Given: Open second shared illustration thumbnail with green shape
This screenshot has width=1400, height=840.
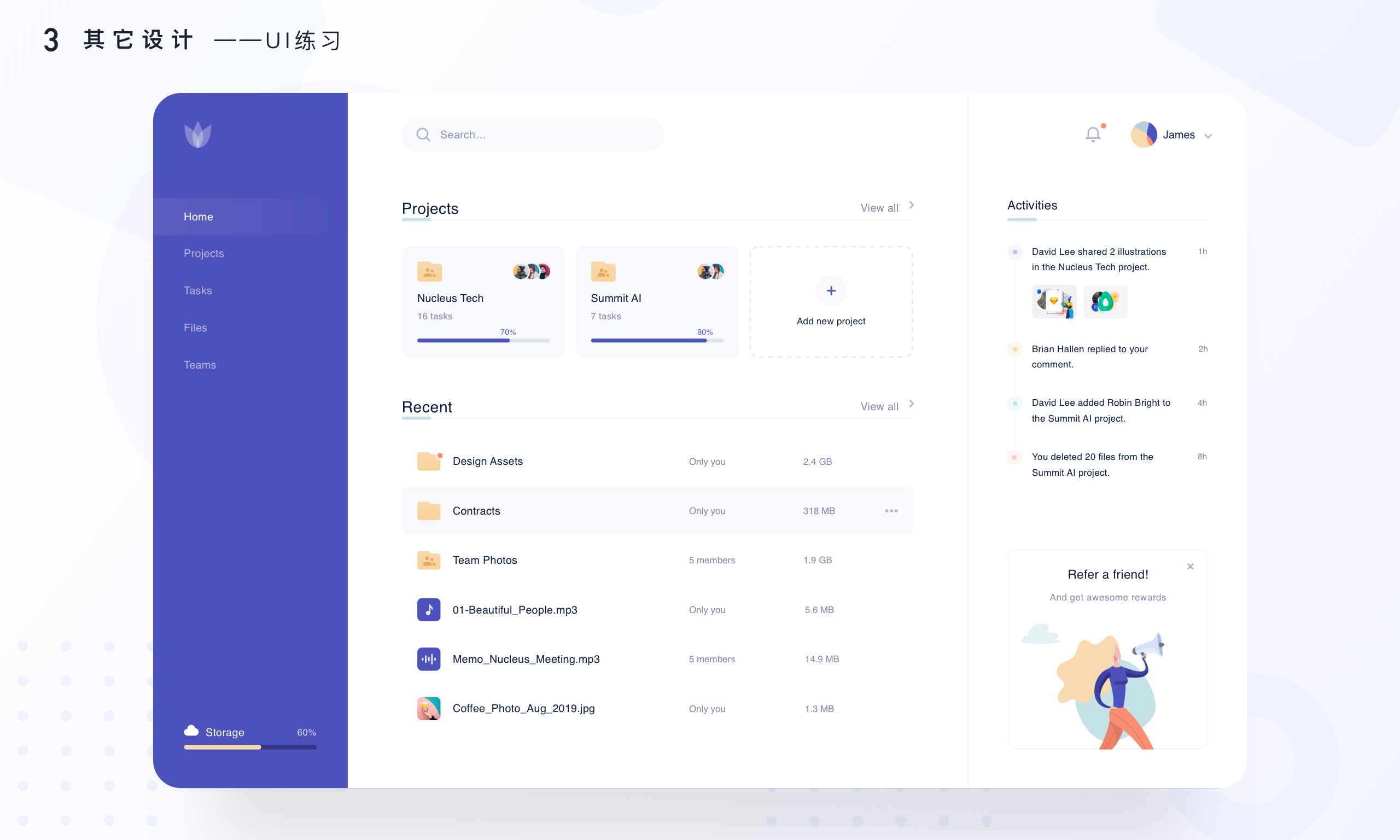Looking at the screenshot, I should pos(1105,302).
